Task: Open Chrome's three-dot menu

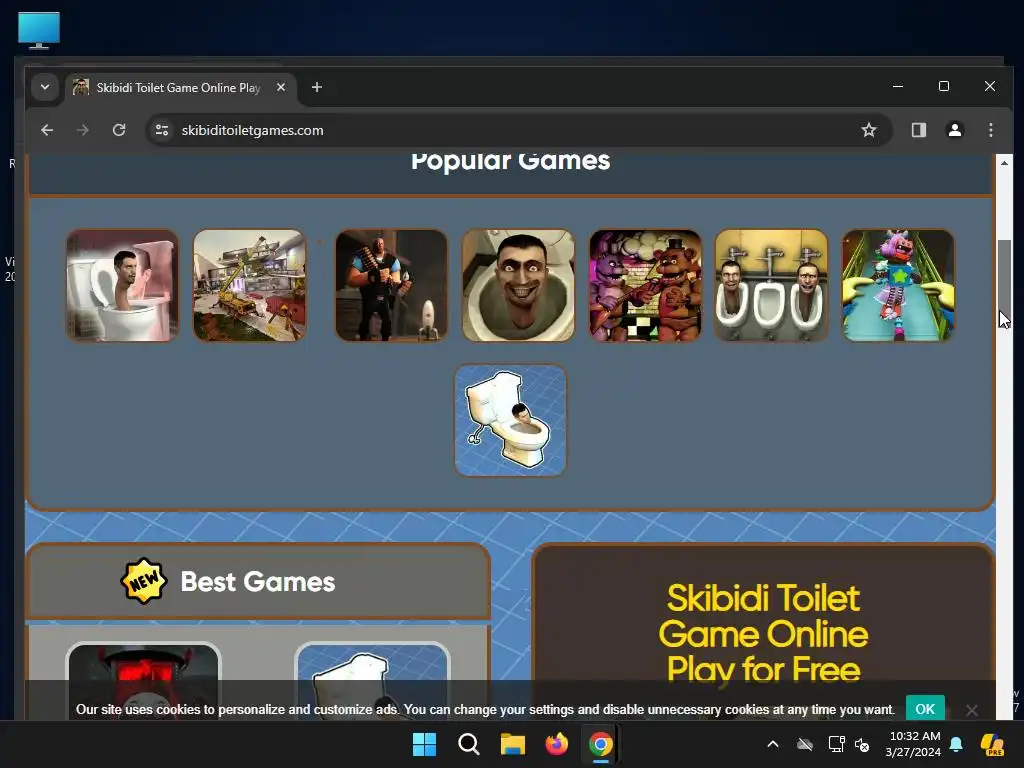Action: click(x=991, y=130)
